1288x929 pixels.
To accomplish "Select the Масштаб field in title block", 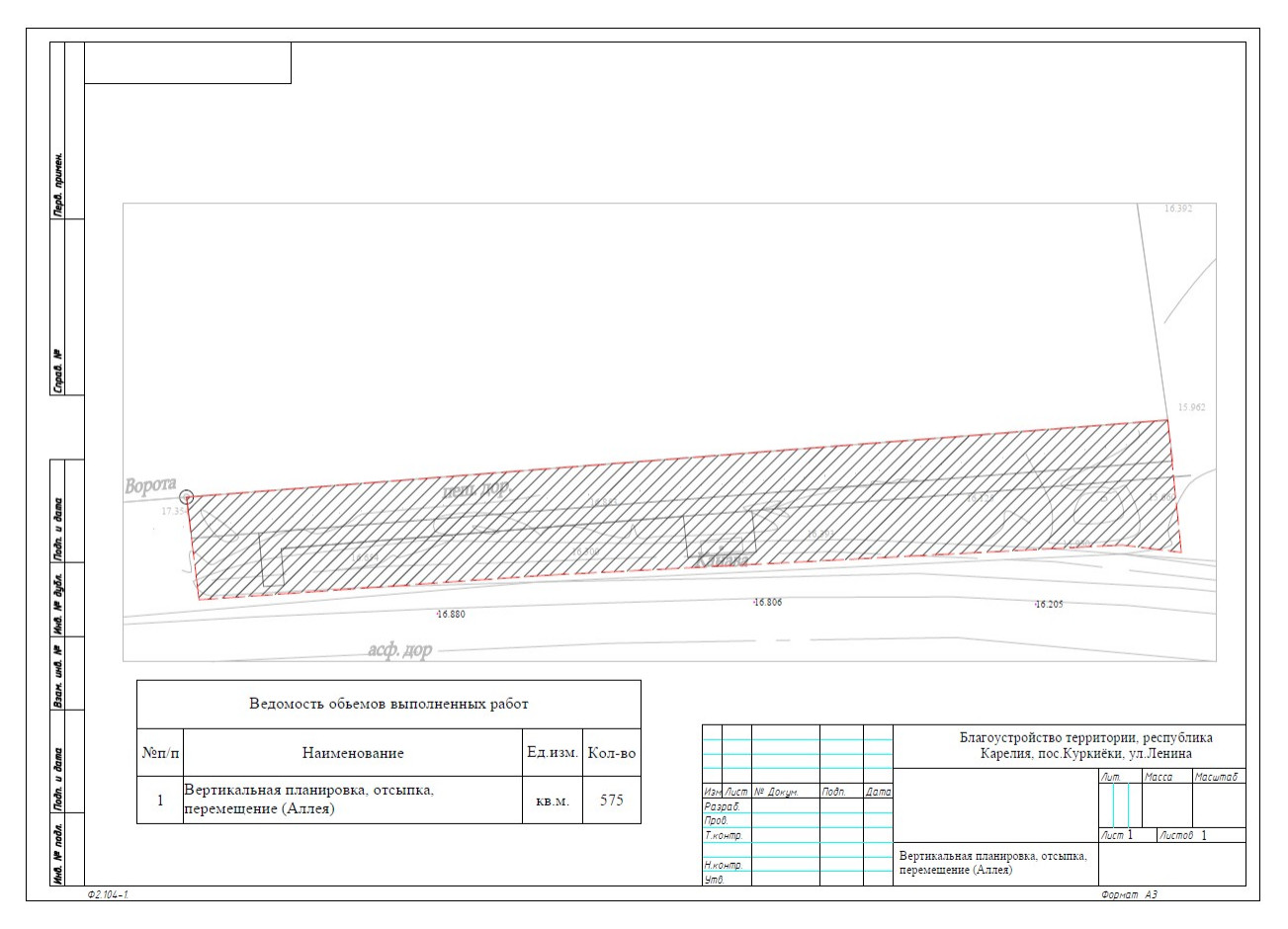I will (x=1216, y=777).
